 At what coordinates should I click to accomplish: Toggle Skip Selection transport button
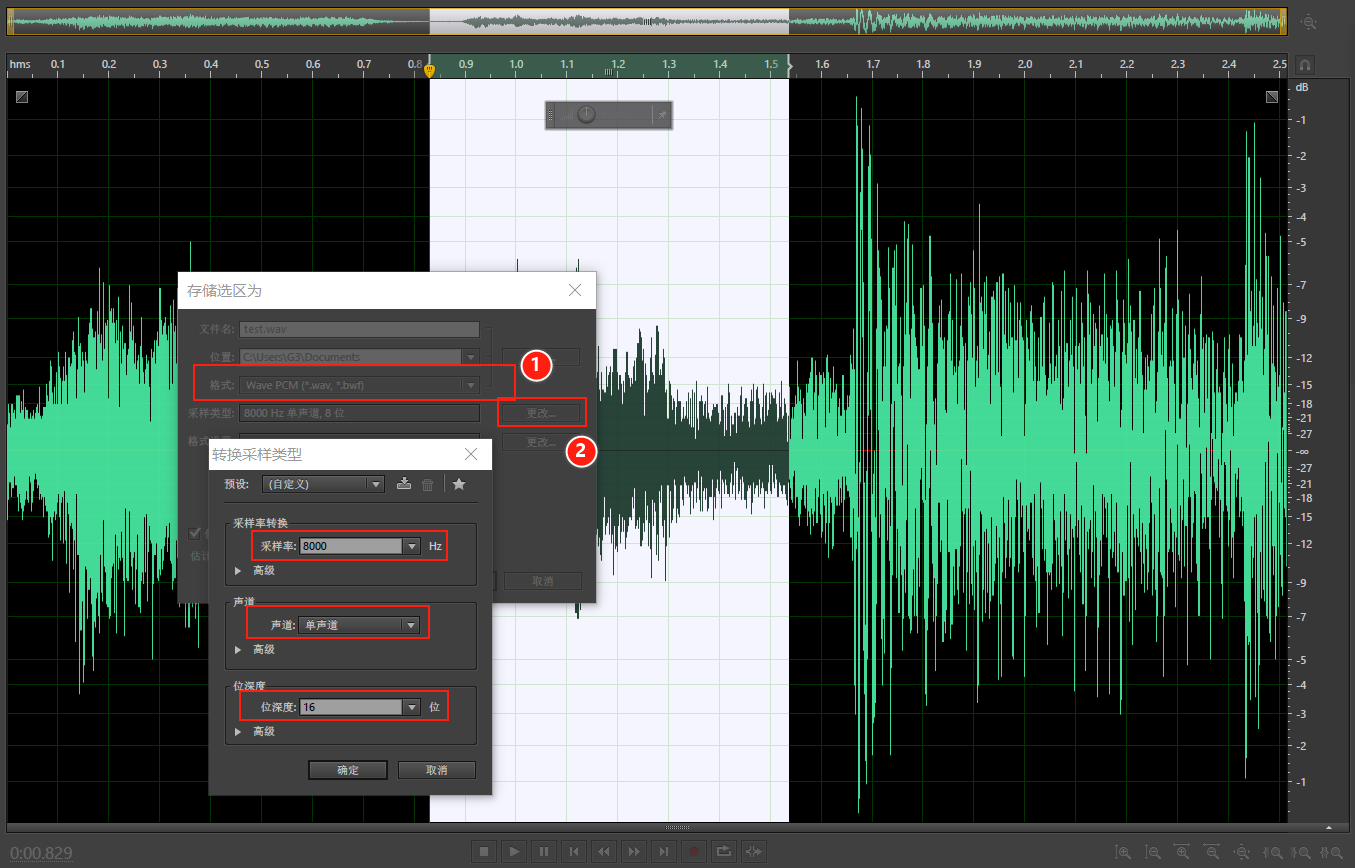[754, 851]
